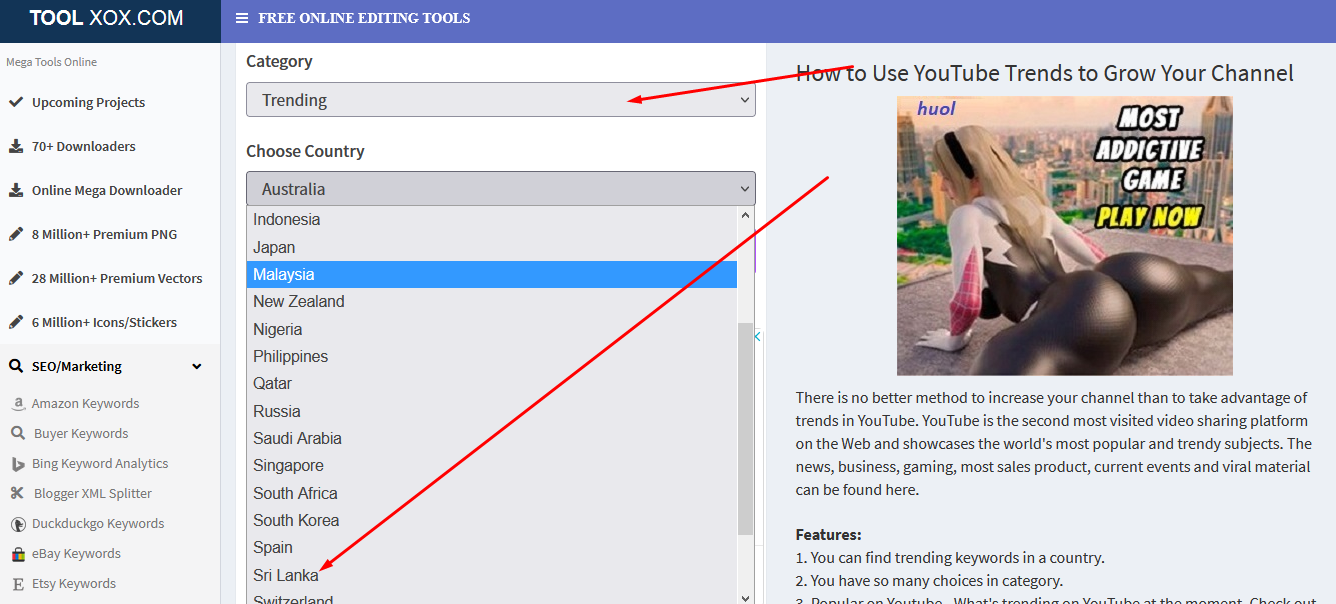Open eBay Keywords tool

[x=76, y=554]
